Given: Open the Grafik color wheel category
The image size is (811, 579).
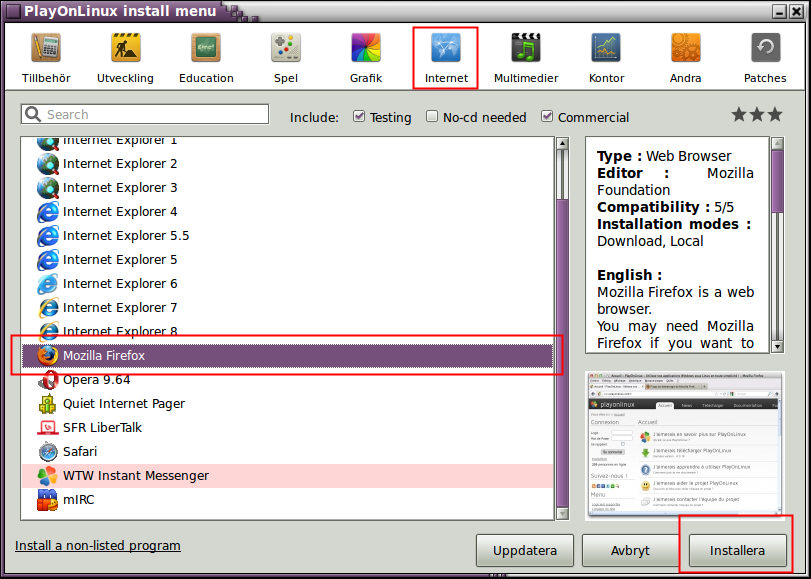Looking at the screenshot, I should tap(366, 48).
